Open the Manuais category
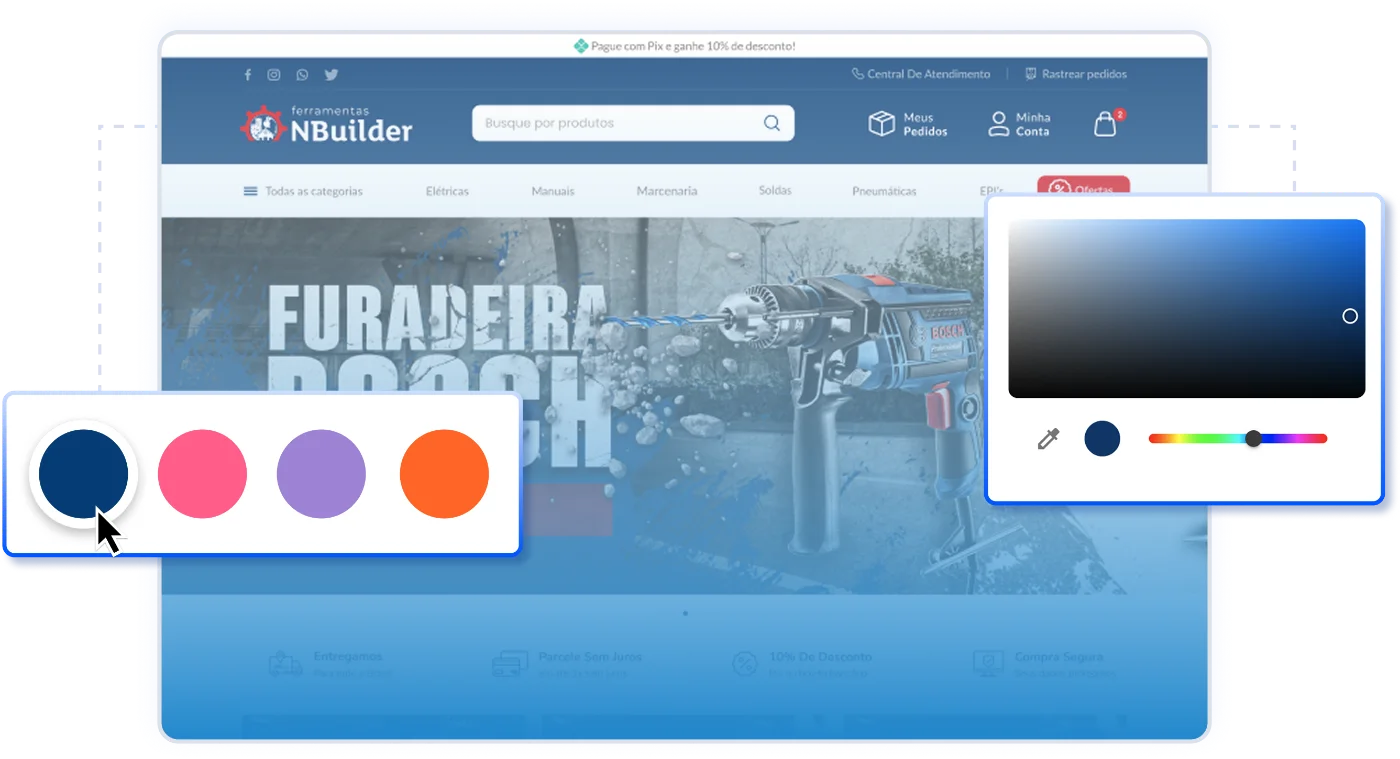This screenshot has width=1400, height=759. tap(553, 191)
